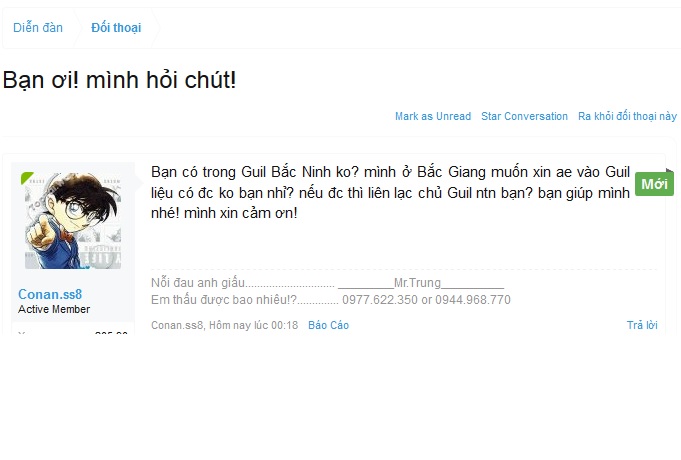Screen dimensions: 681x460
Task: Open the Conan.ss8 profile username below avatar
Action: pos(50,294)
